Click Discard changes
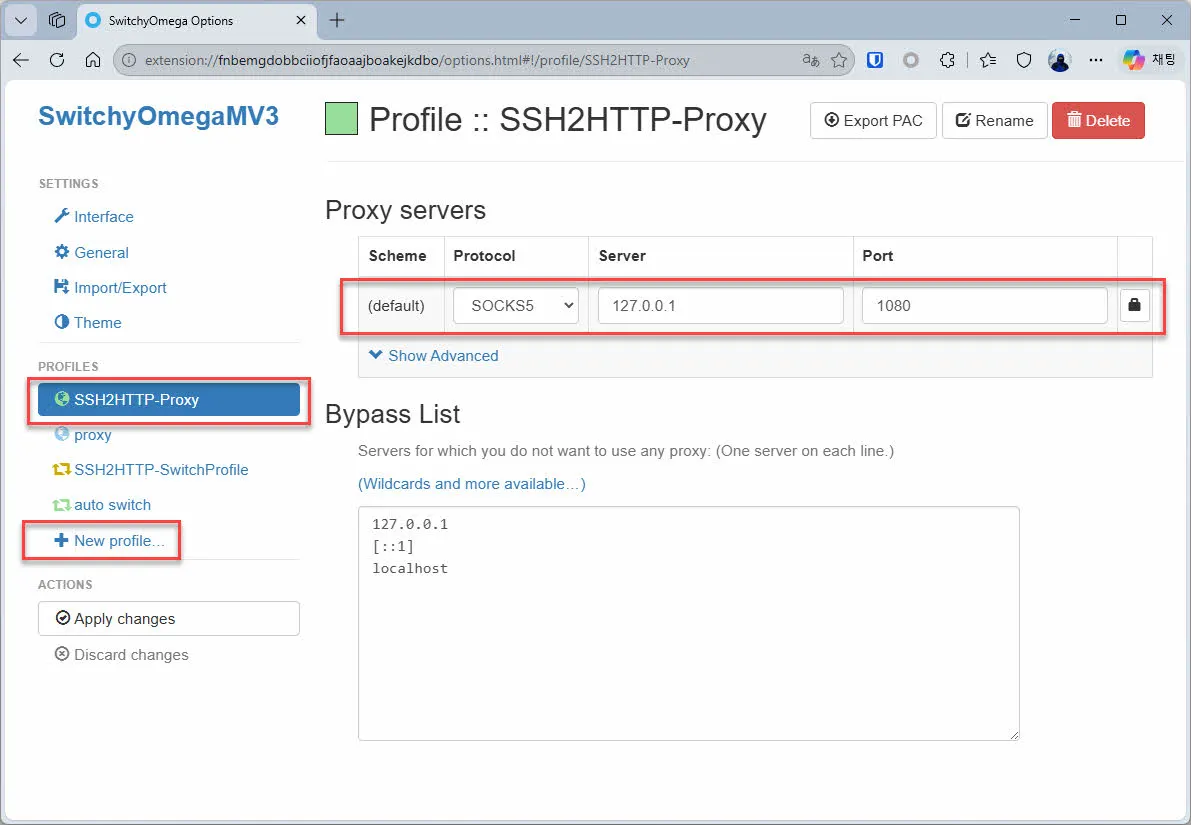This screenshot has width=1191, height=825. 122,654
